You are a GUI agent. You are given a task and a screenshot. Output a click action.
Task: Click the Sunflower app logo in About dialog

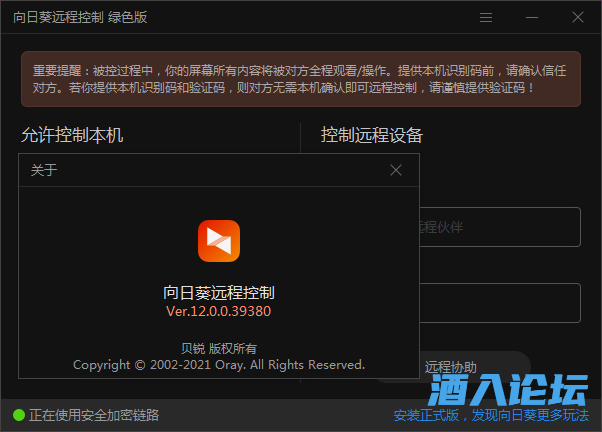tap(219, 241)
